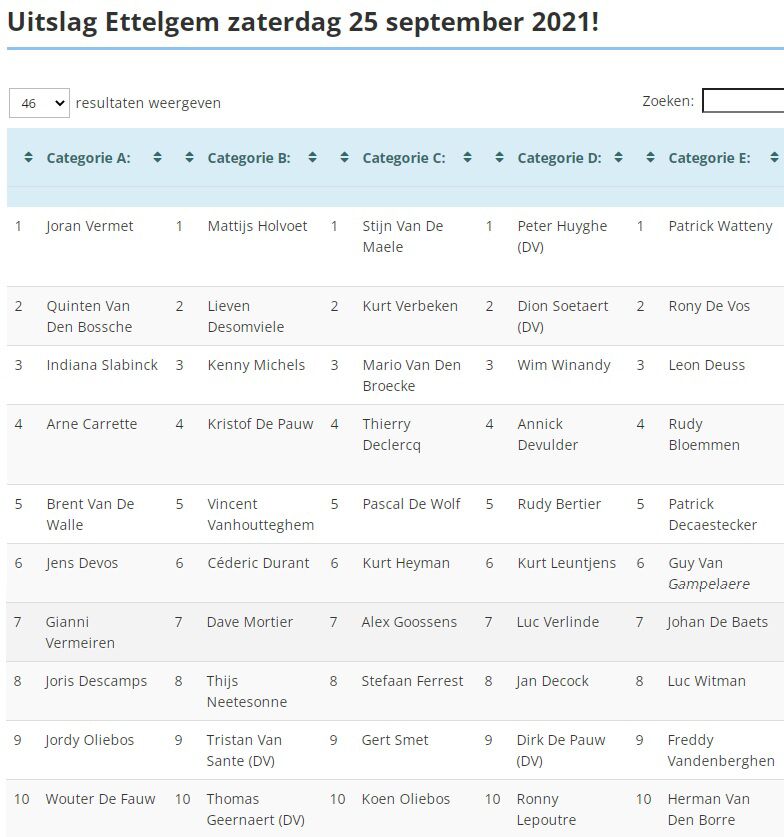The width and height of the screenshot is (784, 837).
Task: Sort by rank column left of Categorie A
Action: point(28,157)
